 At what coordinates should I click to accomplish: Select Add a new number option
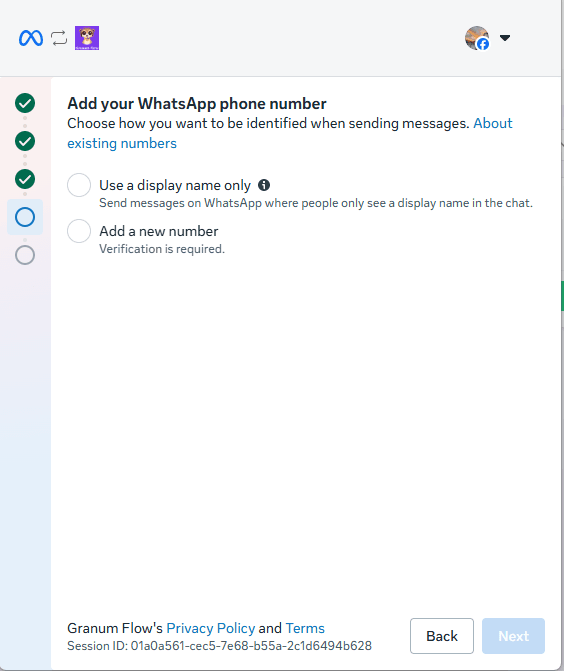point(79,231)
